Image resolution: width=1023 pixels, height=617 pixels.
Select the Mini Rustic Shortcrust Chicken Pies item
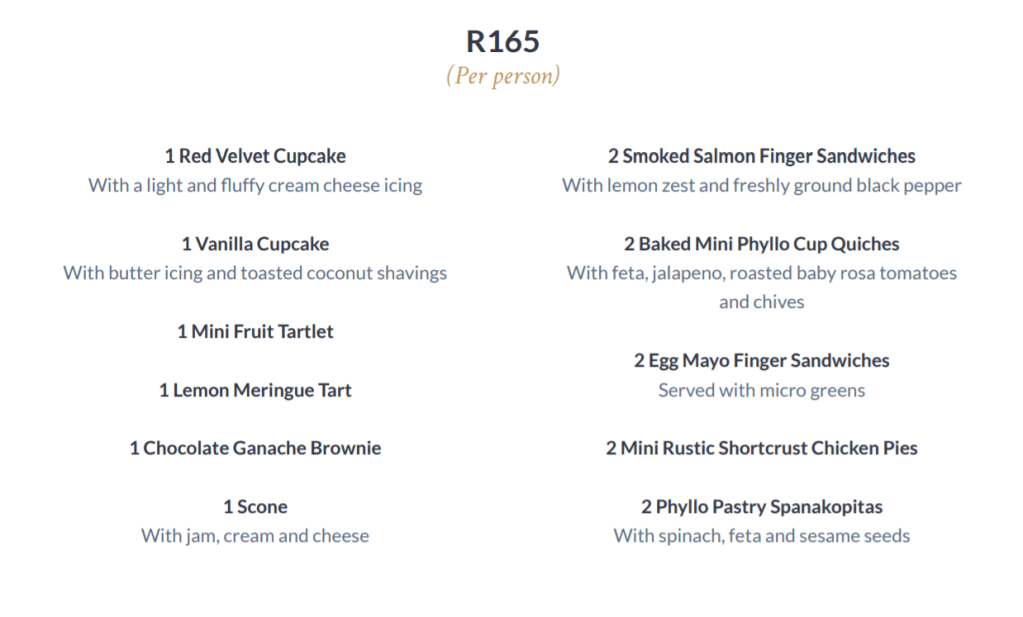[761, 448]
